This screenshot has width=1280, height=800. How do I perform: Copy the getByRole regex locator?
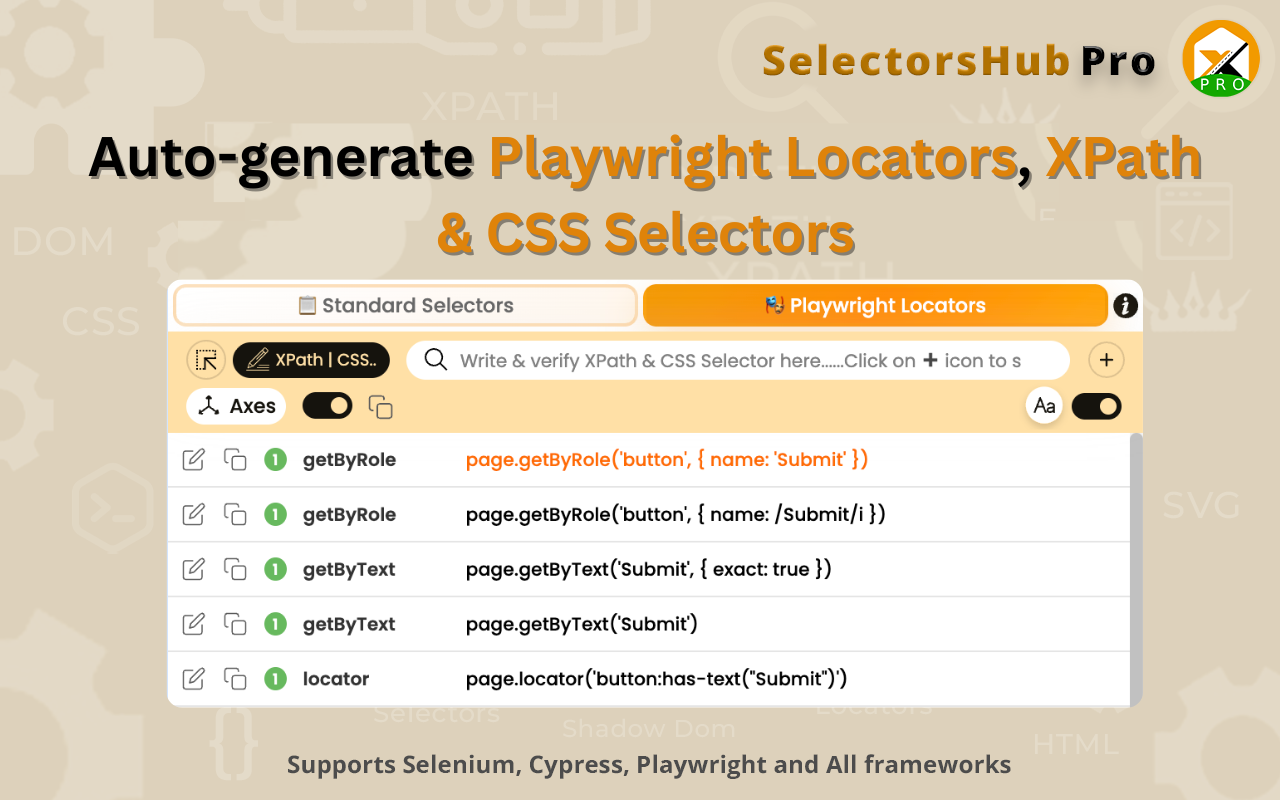tap(235, 514)
